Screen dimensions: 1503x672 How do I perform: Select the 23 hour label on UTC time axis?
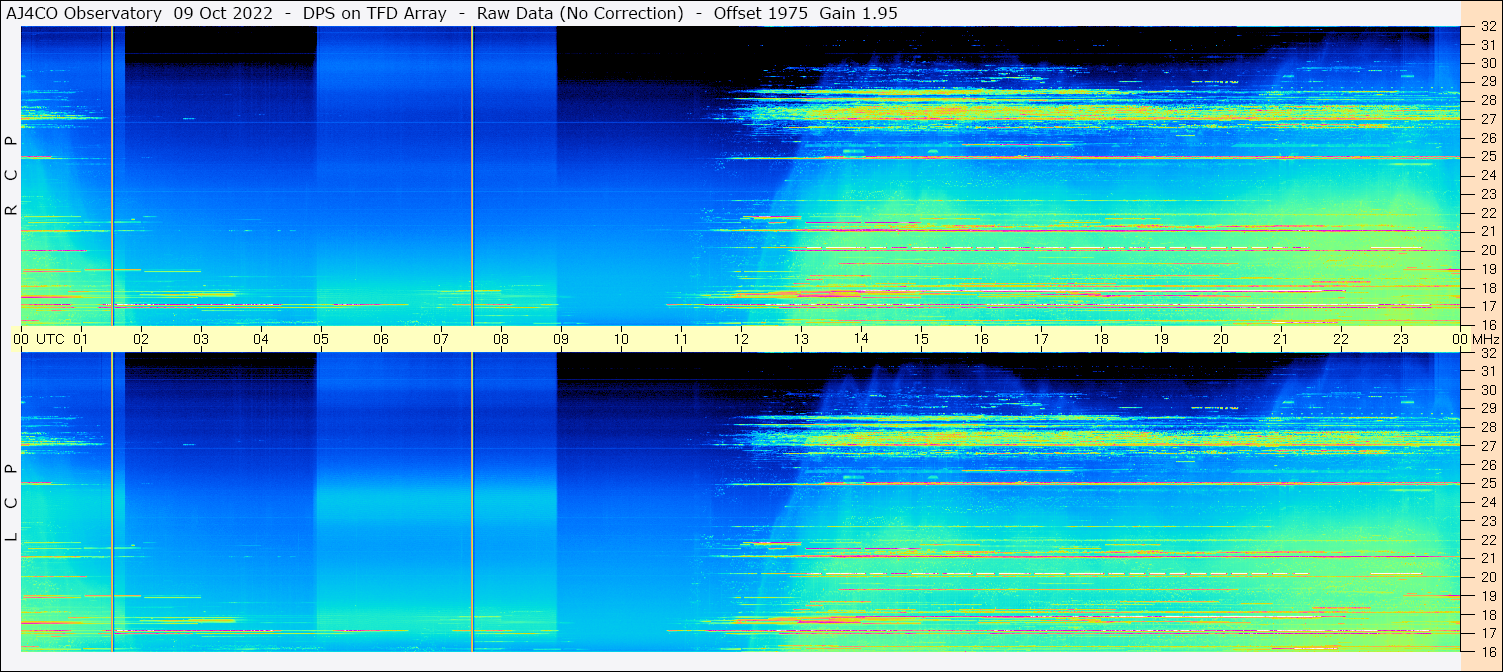coord(1401,339)
